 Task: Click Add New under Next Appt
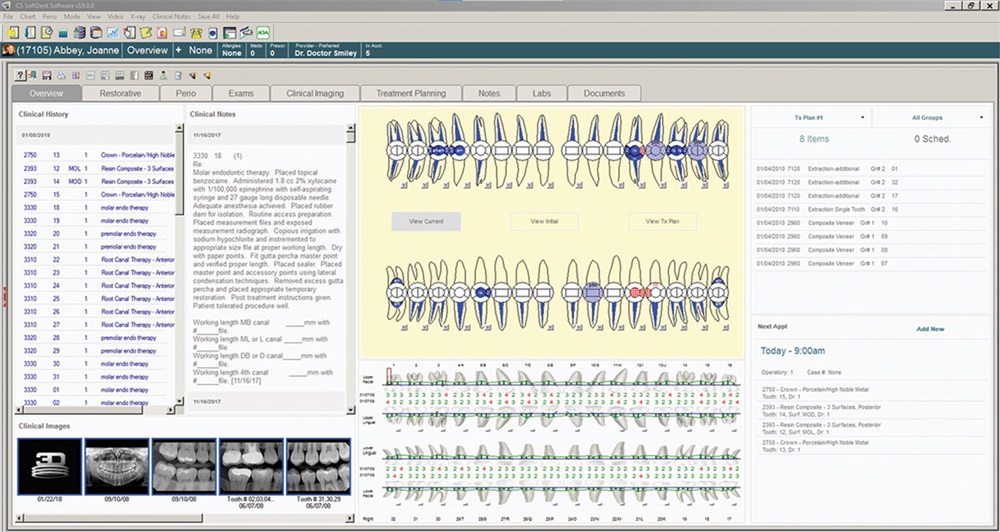930,329
